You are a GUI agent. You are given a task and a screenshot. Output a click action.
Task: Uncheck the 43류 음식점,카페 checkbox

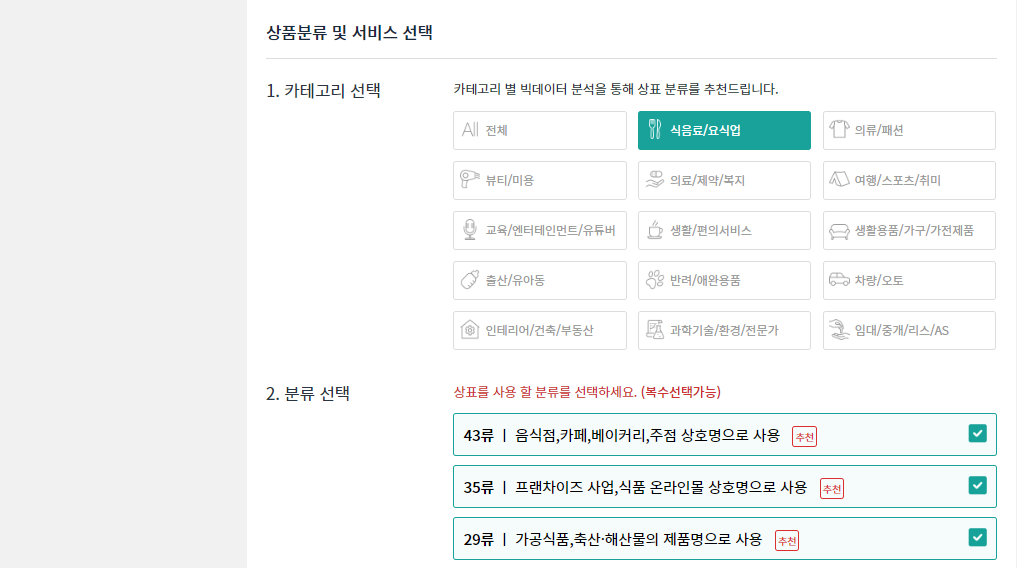(977, 434)
